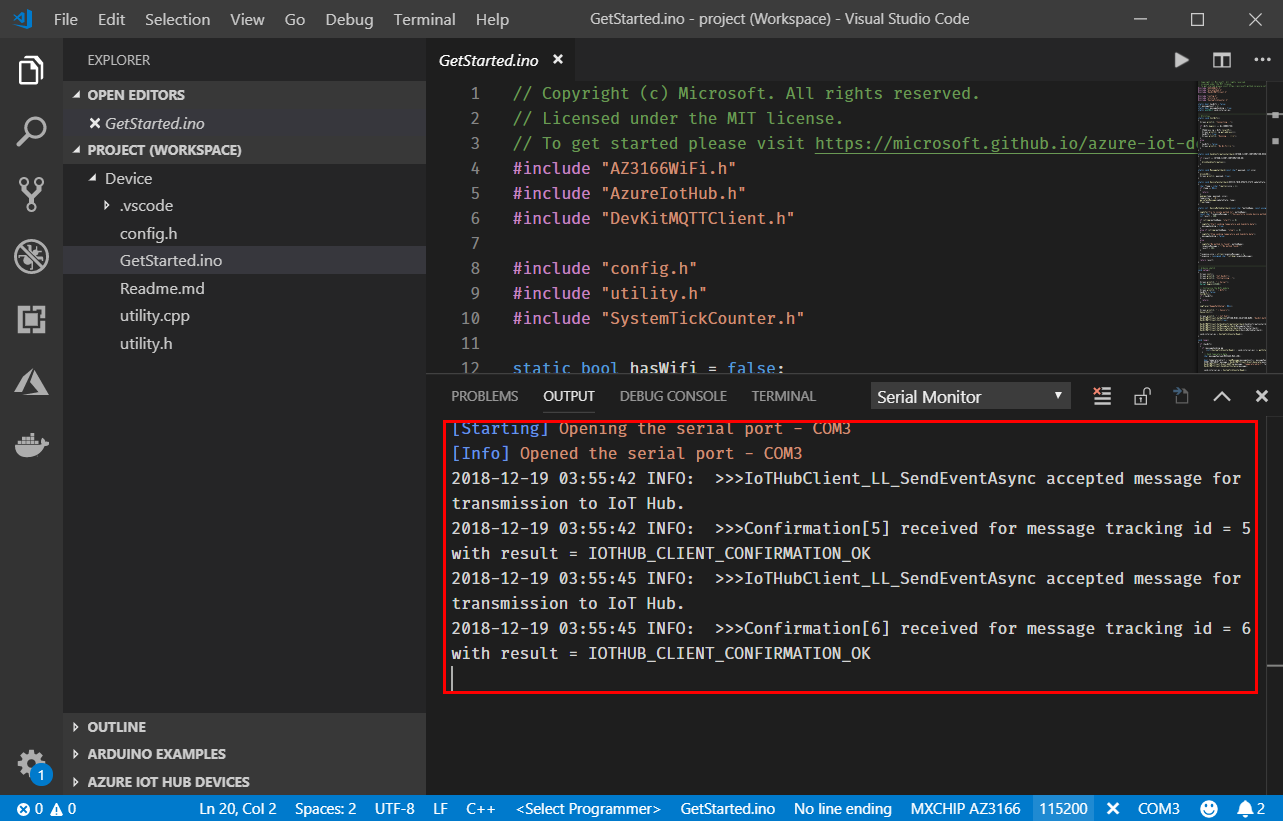This screenshot has width=1283, height=821.
Task: Change indentation via Spaces: 2
Action: point(325,808)
